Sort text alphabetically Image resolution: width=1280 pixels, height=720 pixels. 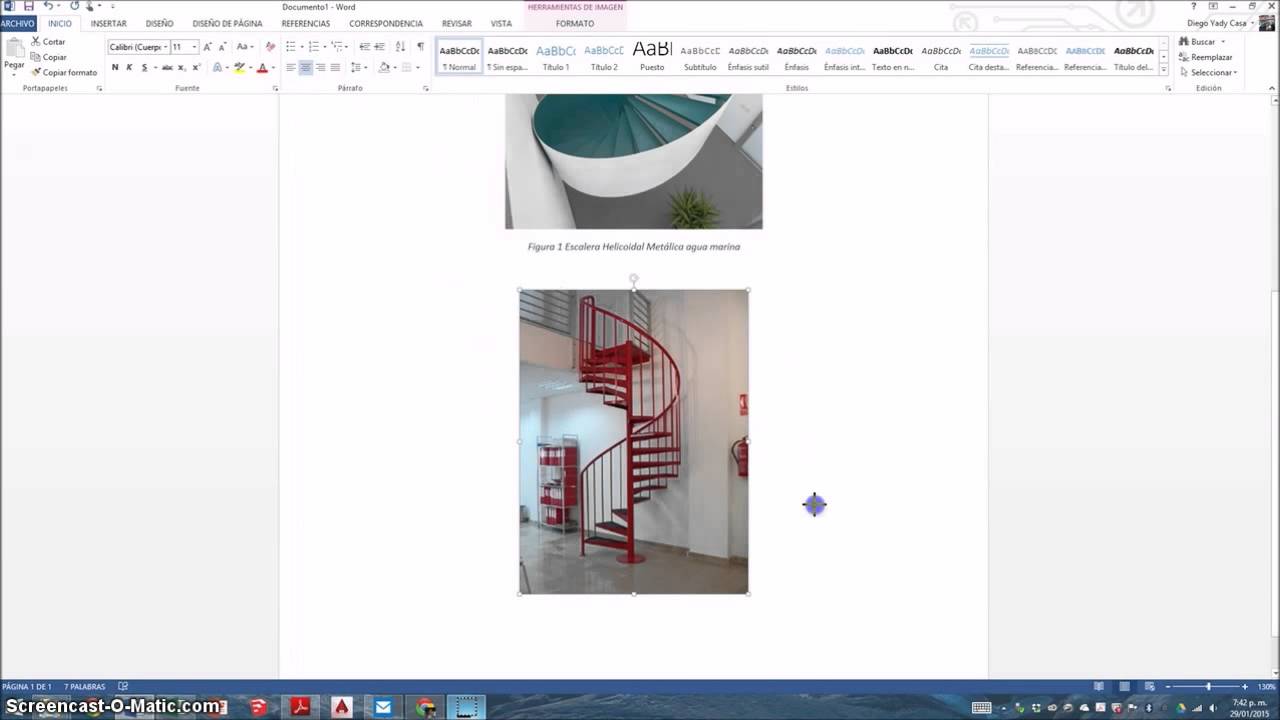coord(400,47)
